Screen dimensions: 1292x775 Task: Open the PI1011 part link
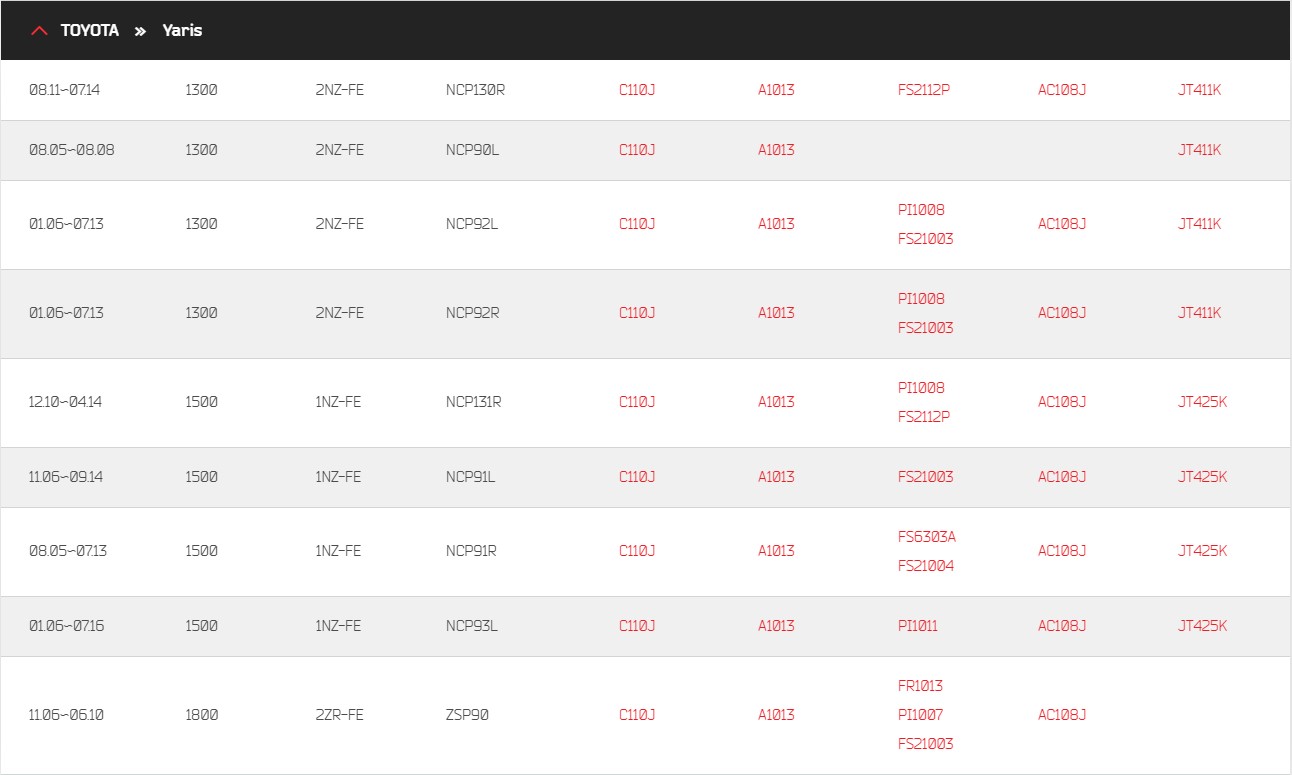pos(918,626)
